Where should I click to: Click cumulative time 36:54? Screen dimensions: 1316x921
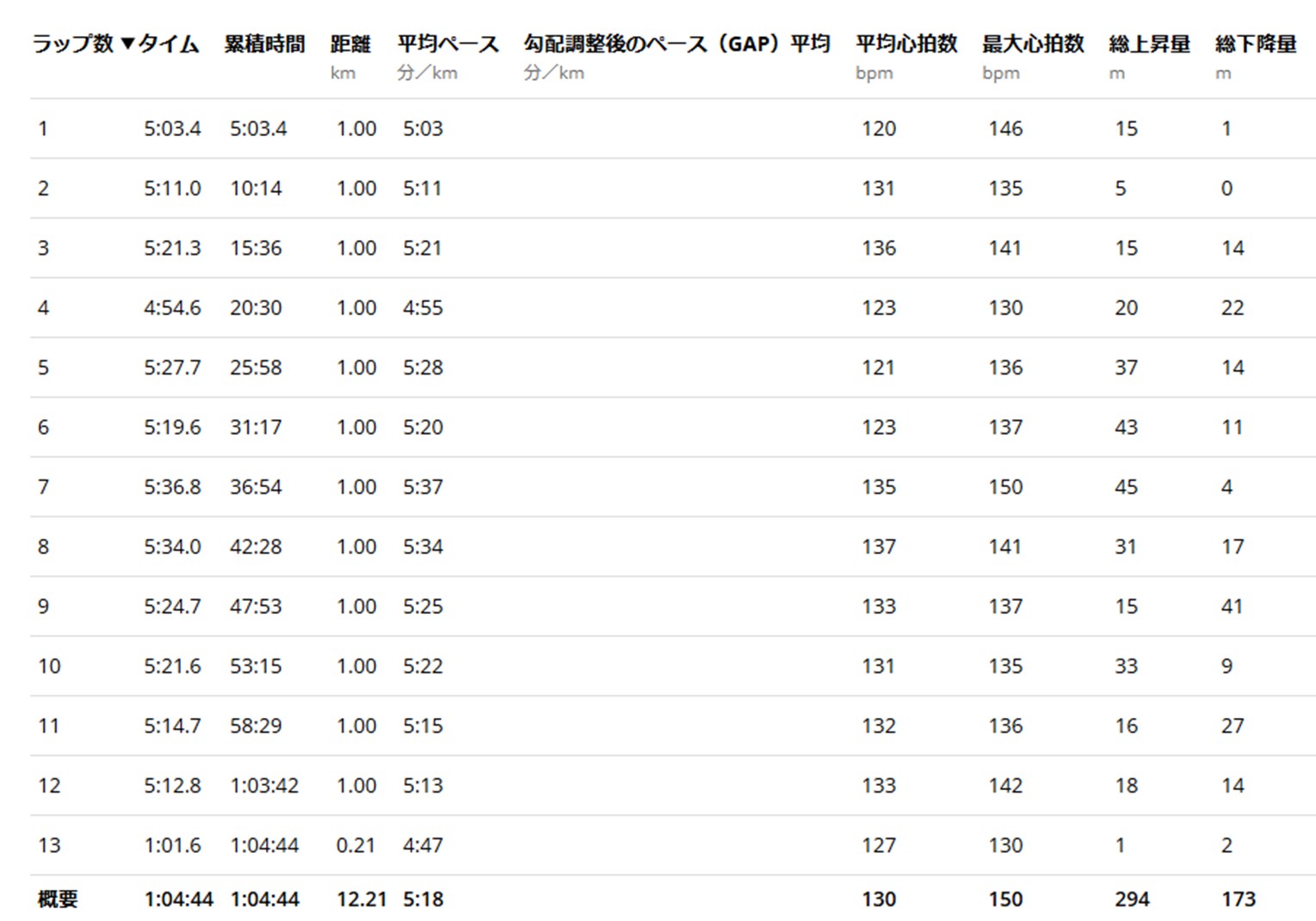(256, 487)
